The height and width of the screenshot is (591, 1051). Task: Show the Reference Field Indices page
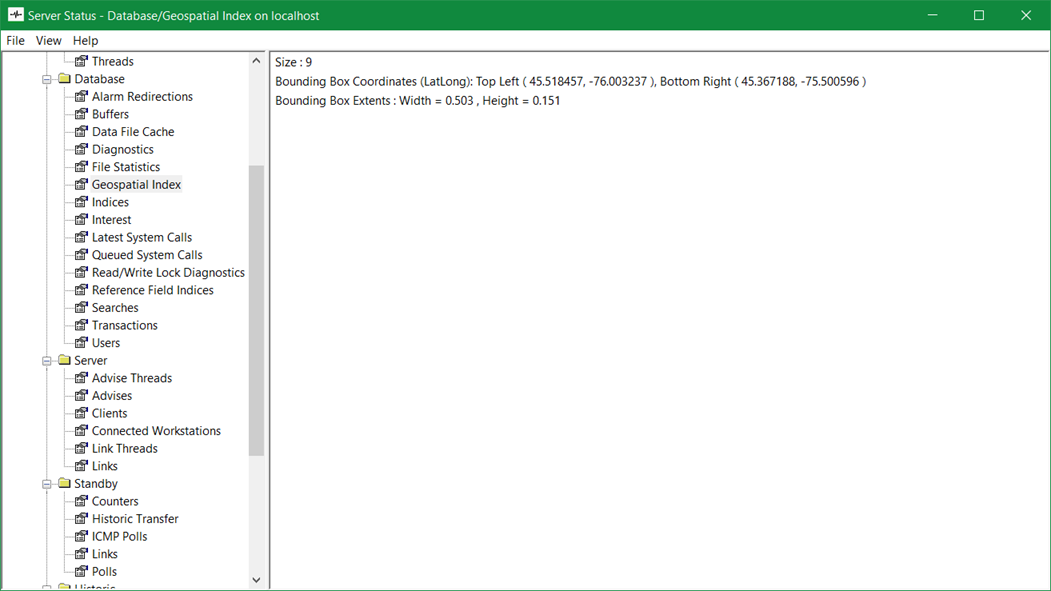tap(152, 290)
